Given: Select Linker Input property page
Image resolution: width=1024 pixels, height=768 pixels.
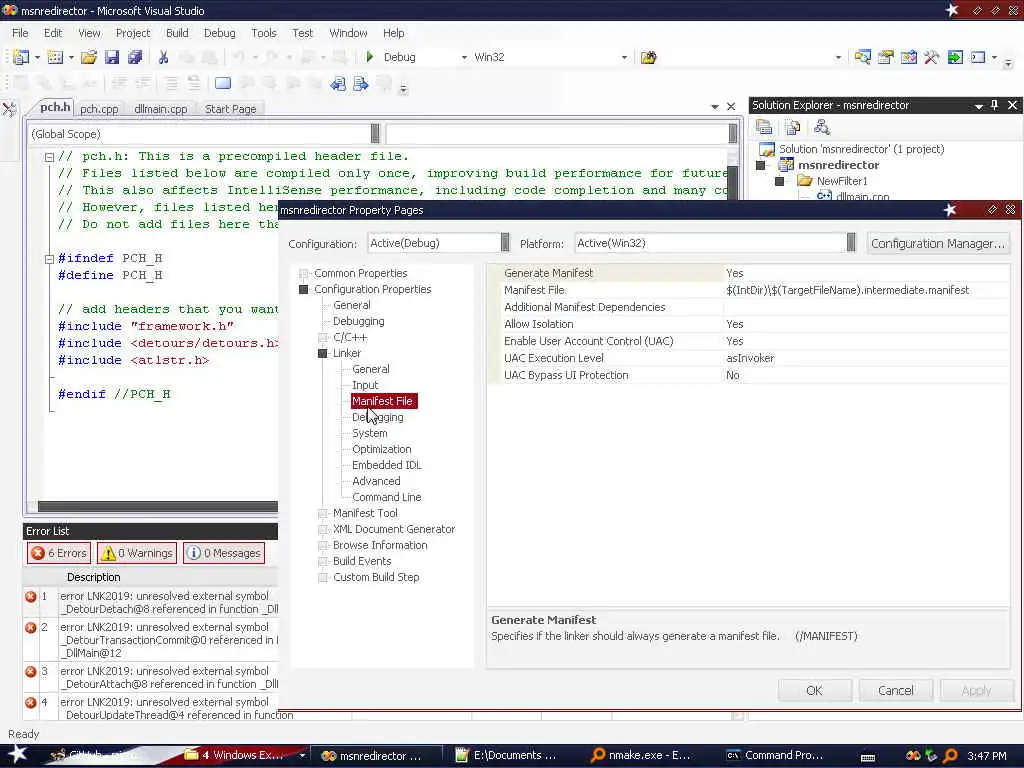Looking at the screenshot, I should pos(365,385).
